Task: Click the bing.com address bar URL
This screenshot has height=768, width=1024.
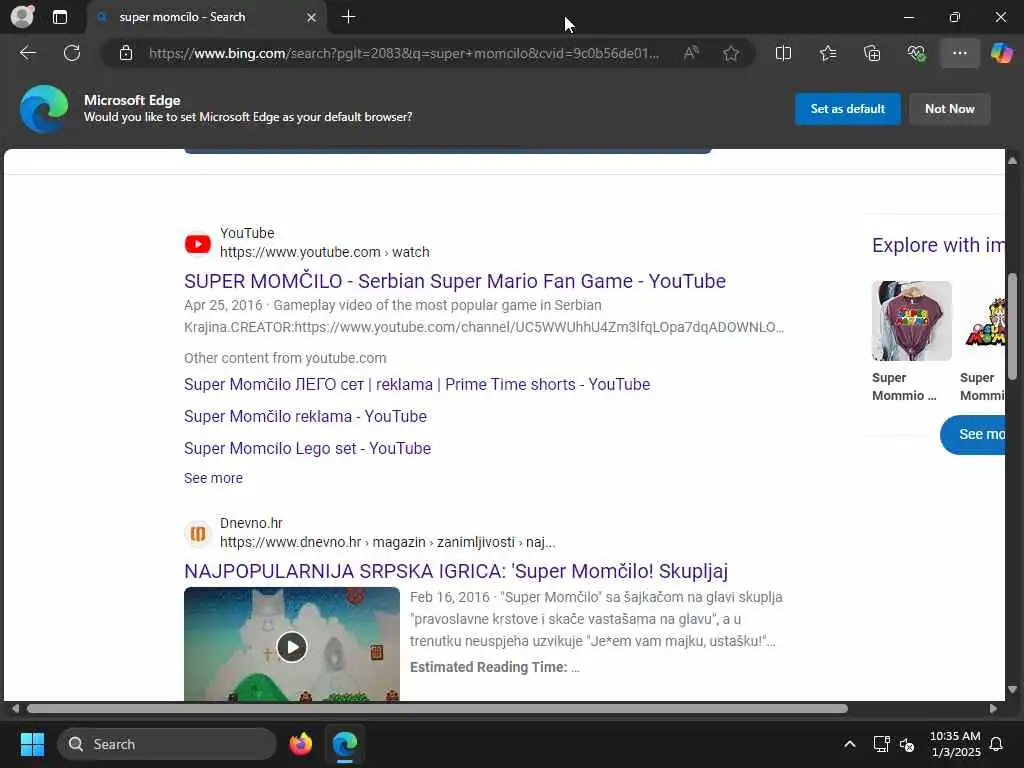Action: [404, 53]
